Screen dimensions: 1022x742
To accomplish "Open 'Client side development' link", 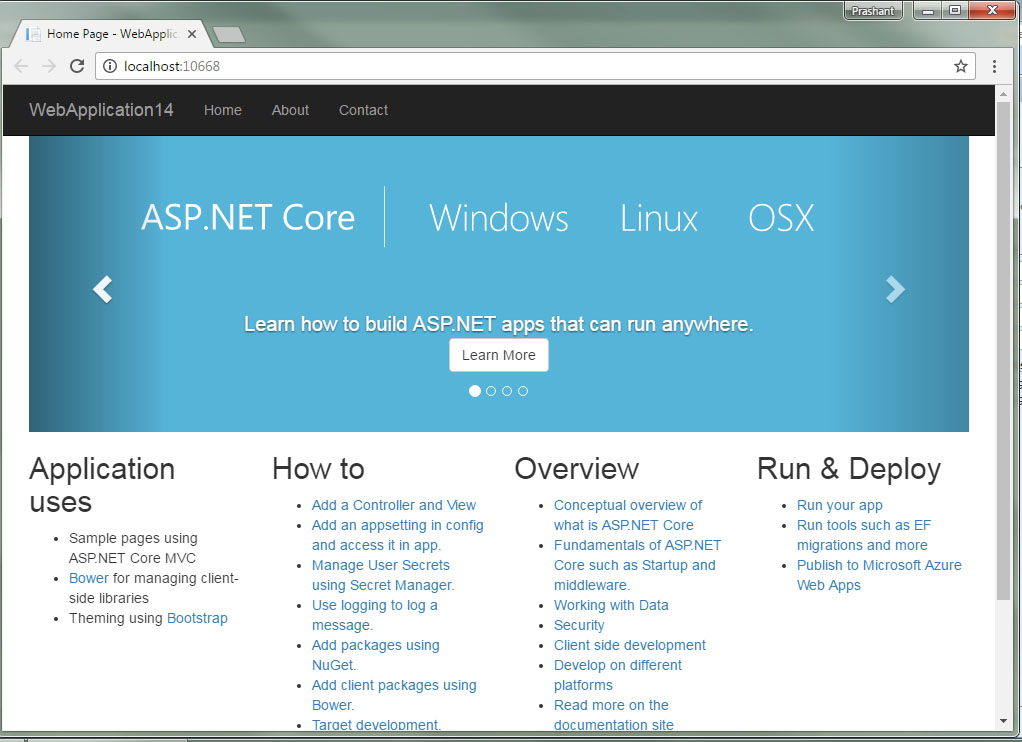I will click(x=630, y=646).
